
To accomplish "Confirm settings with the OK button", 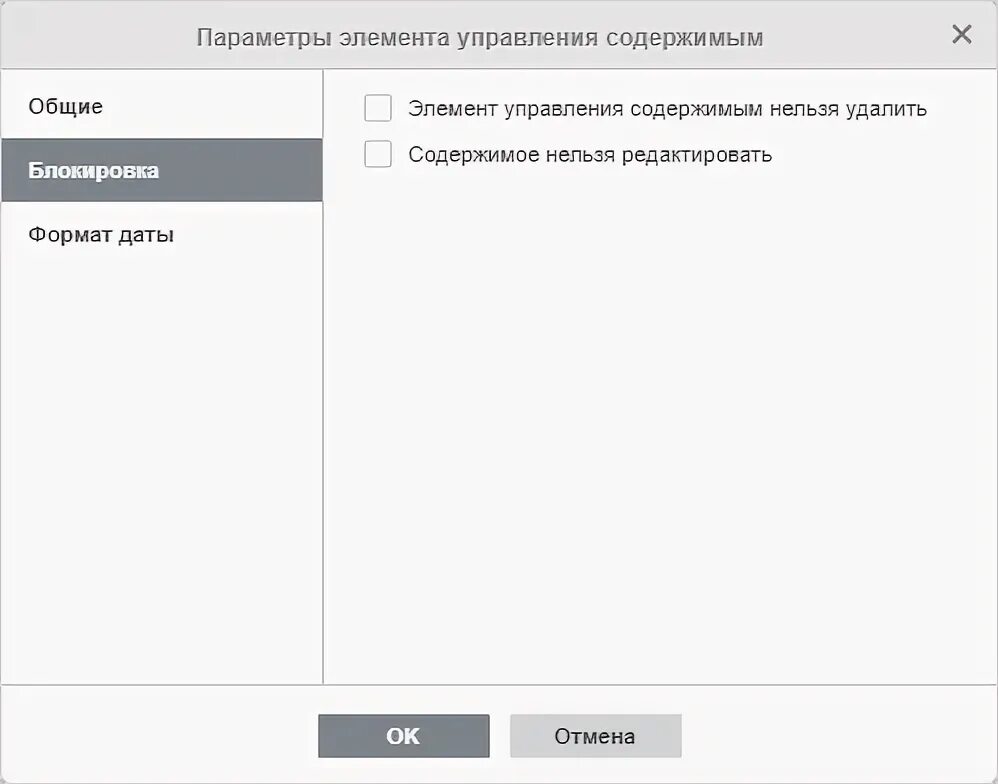I will (x=404, y=736).
